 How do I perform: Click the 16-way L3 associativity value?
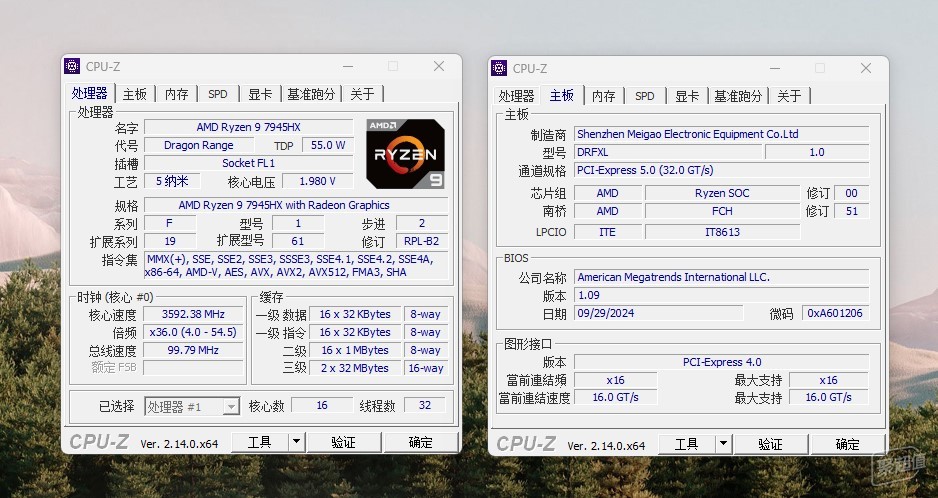(x=425, y=368)
